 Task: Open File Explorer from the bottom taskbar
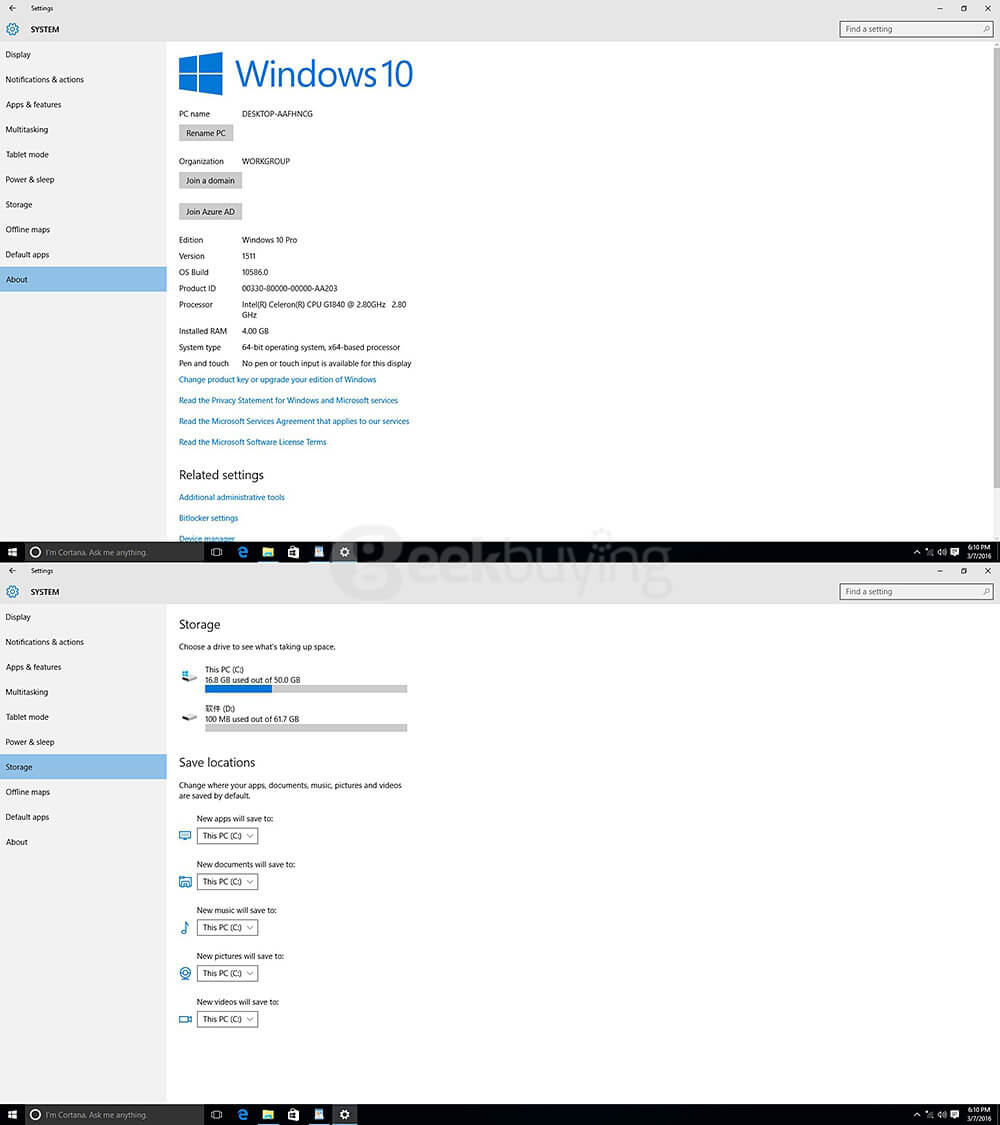[x=268, y=1114]
